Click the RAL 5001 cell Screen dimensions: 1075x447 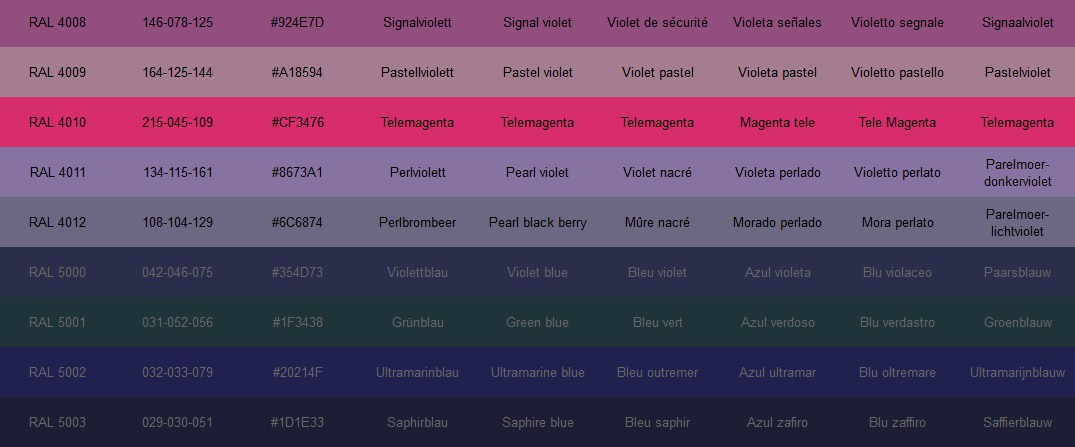pos(57,322)
